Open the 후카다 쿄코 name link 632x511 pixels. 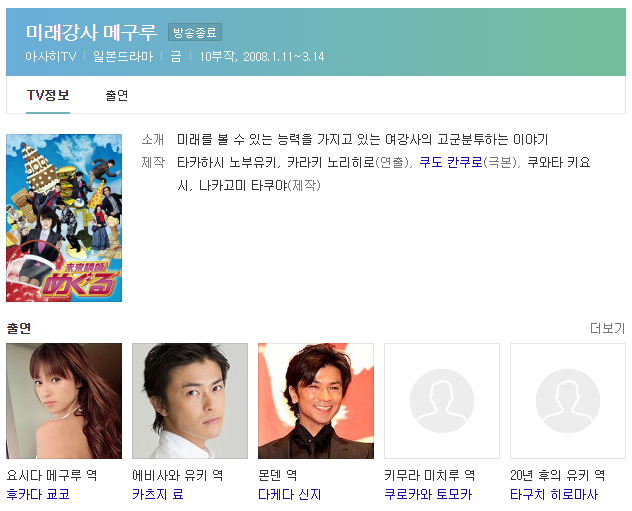[x=38, y=494]
